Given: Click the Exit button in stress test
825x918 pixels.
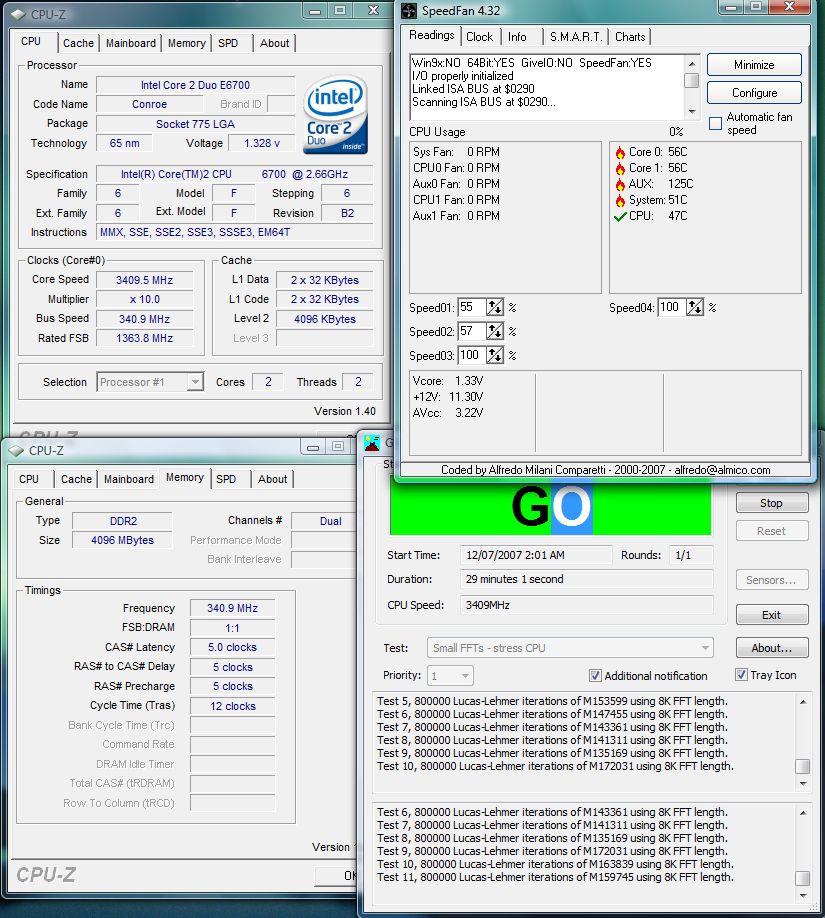Looking at the screenshot, I should point(772,615).
